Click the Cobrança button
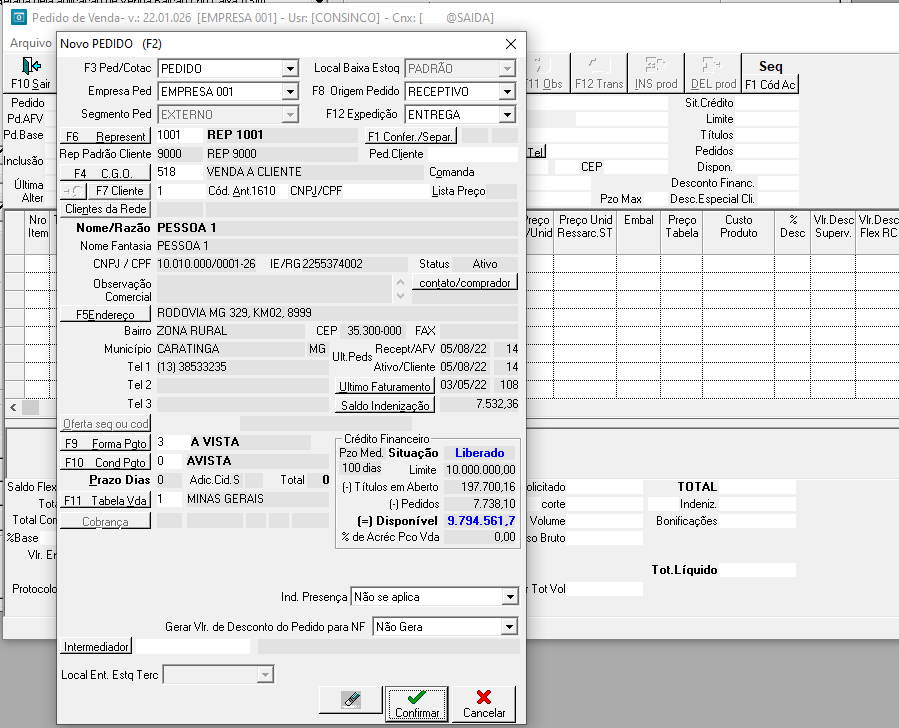 coord(105,522)
